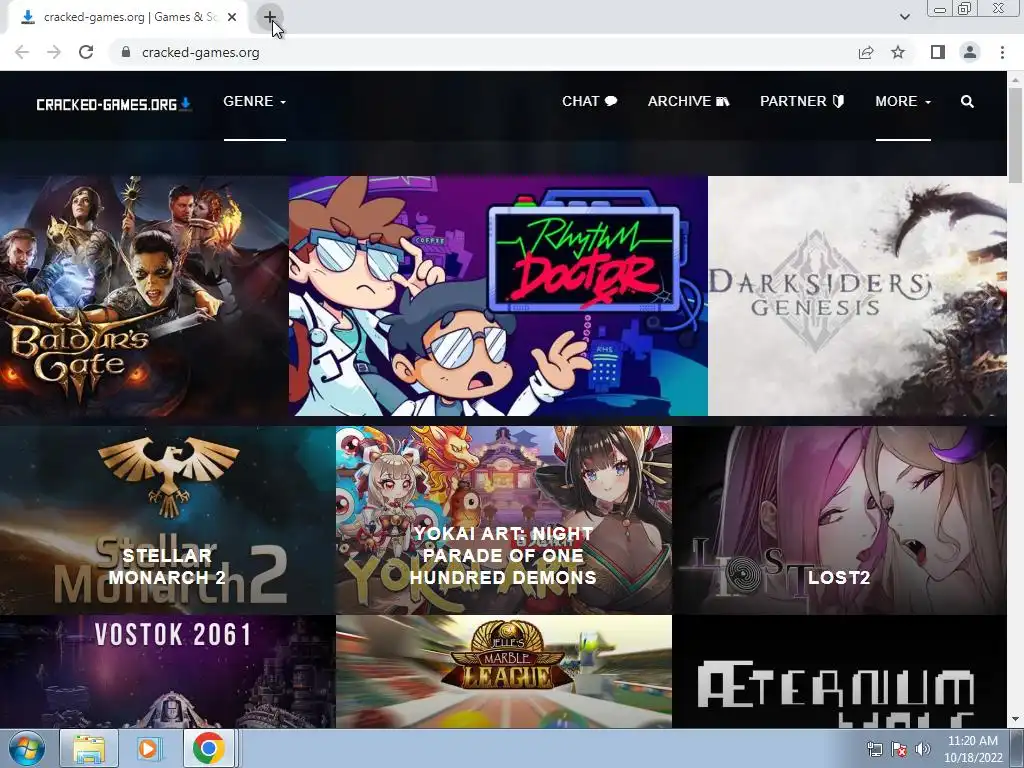This screenshot has width=1024, height=768.
Task: Click Chrome icon in taskbar
Action: point(208,748)
